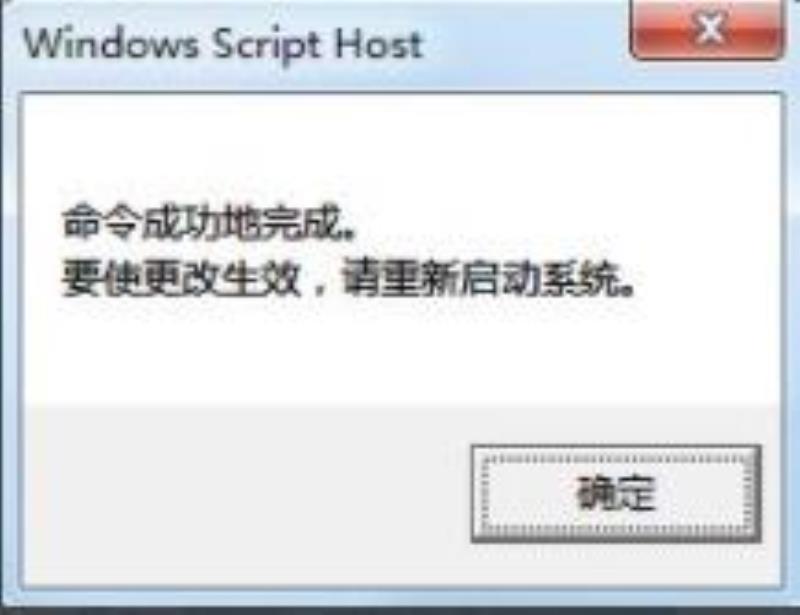Click the bottom window border of dialog
This screenshot has width=800, height=615.
401,596
